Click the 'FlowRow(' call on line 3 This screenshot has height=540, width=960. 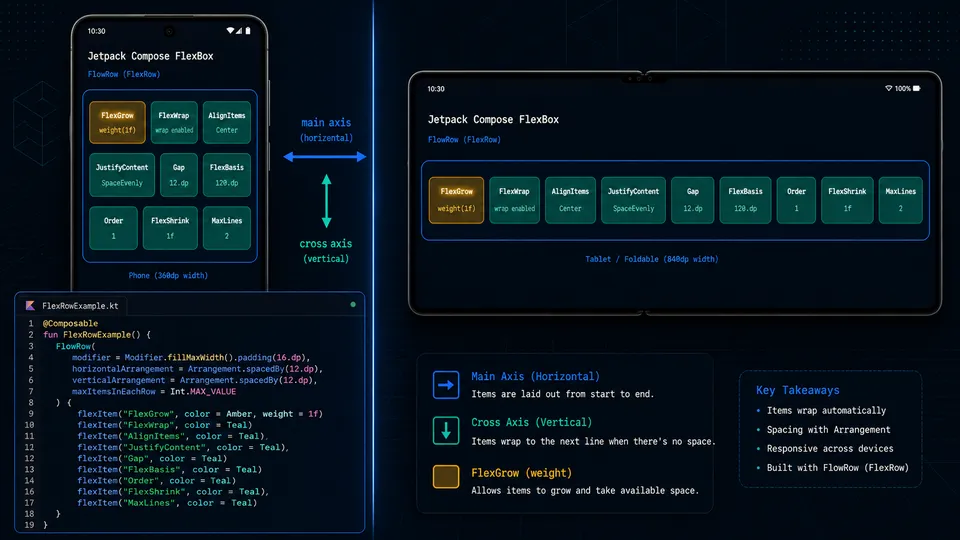point(75,347)
